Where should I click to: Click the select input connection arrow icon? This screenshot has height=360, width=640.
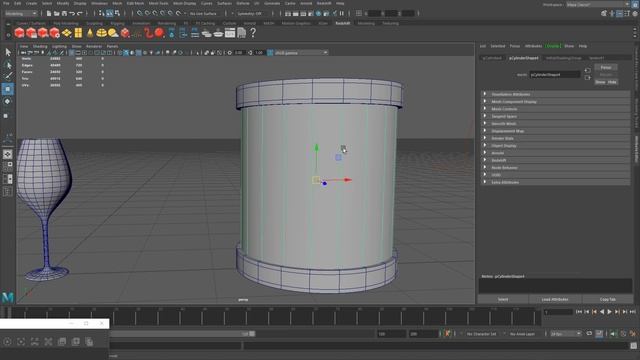[587, 71]
